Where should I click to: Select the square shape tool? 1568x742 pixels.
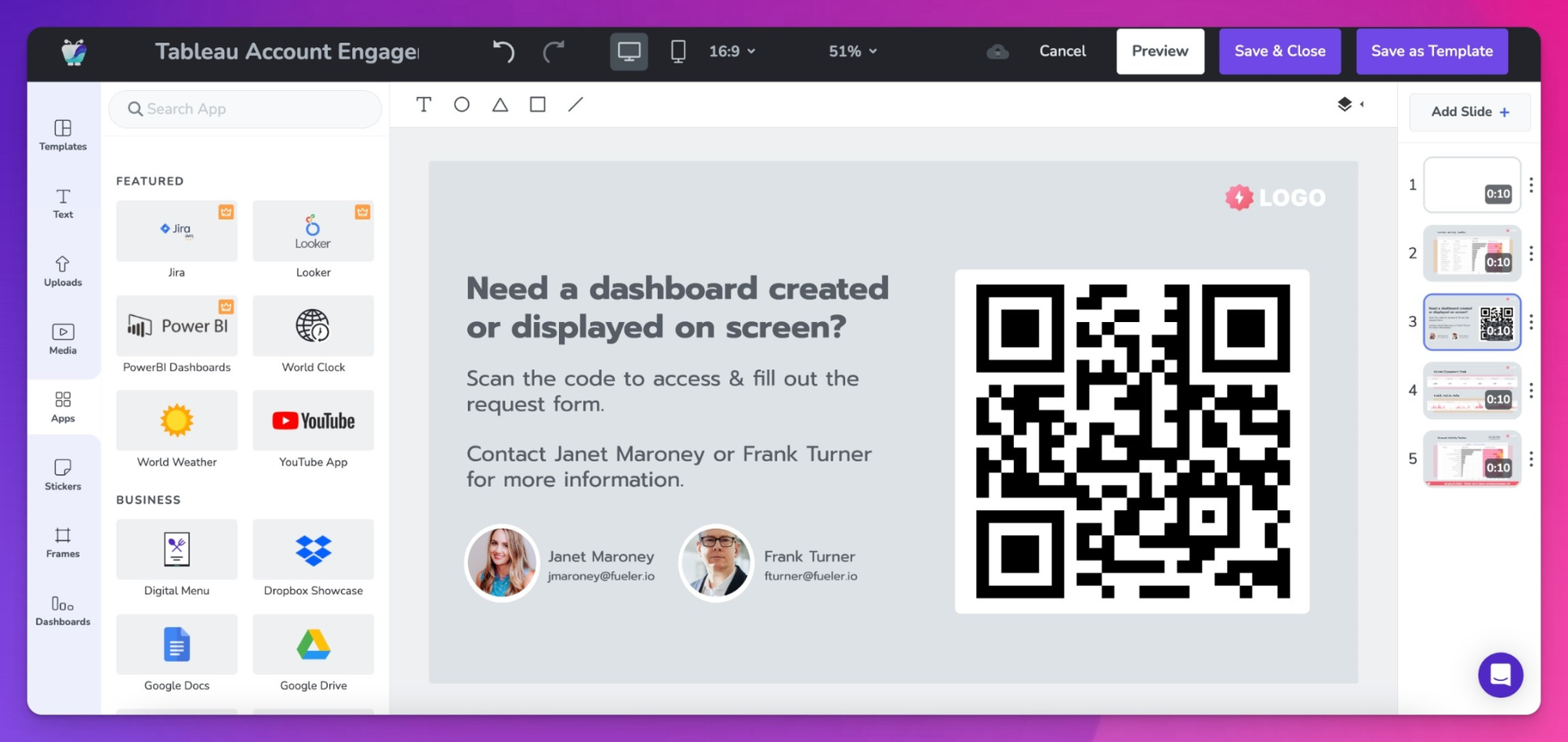pyautogui.click(x=538, y=105)
